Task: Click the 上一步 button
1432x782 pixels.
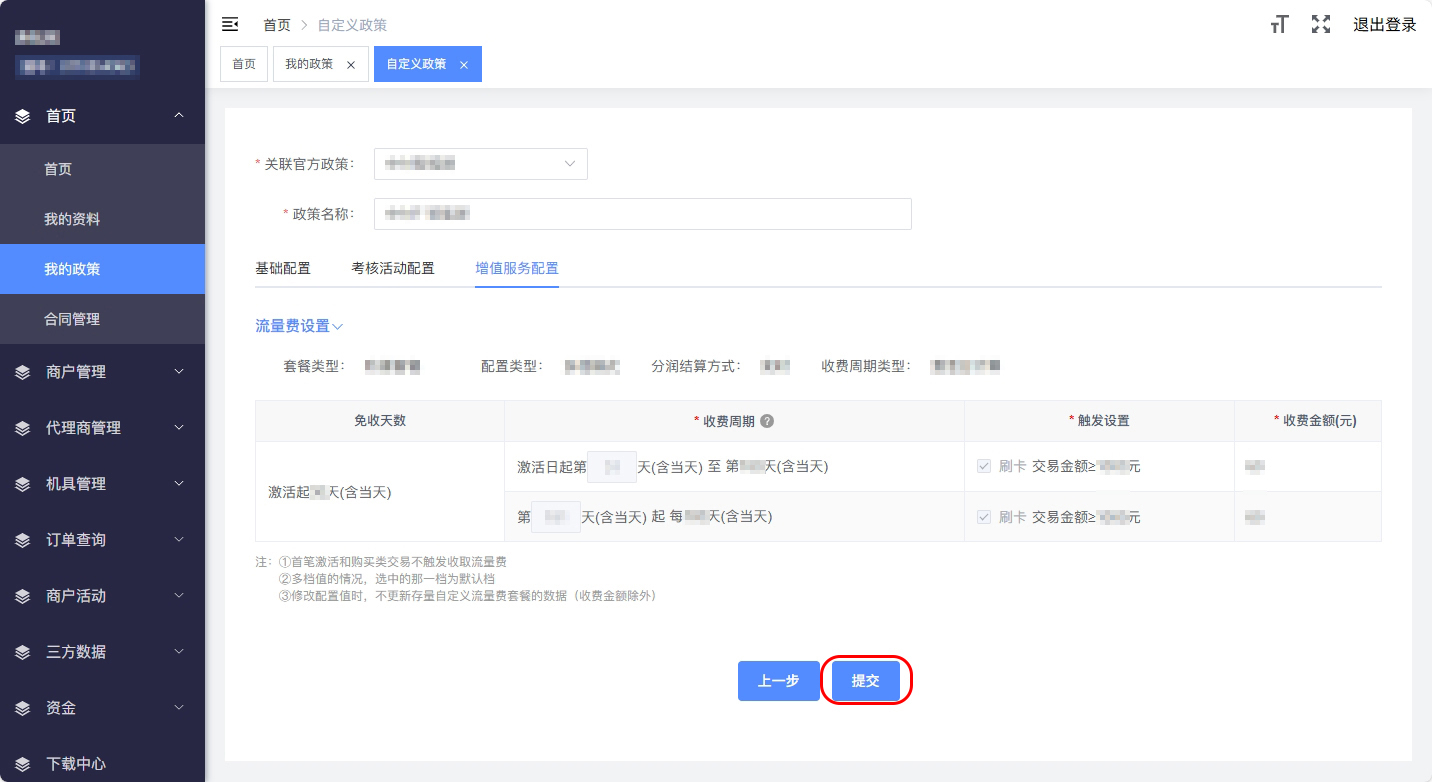Action: point(778,681)
